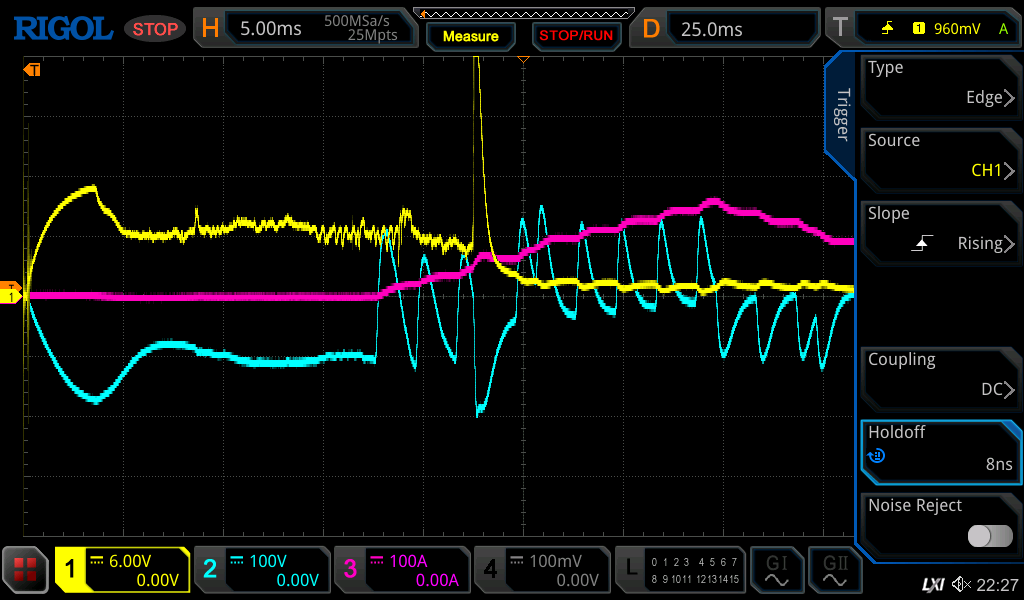This screenshot has width=1024, height=600.
Task: Toggle the Noise Reject switch
Action: point(989,536)
